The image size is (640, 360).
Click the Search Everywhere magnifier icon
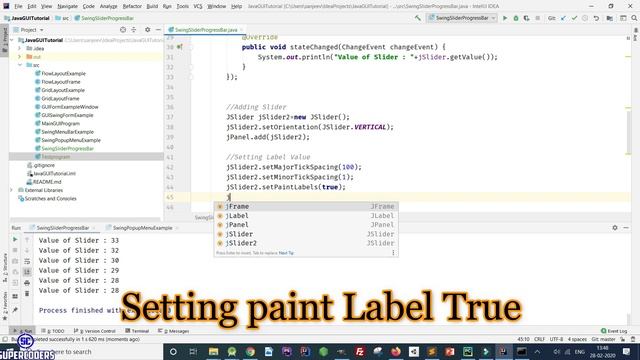point(634,18)
